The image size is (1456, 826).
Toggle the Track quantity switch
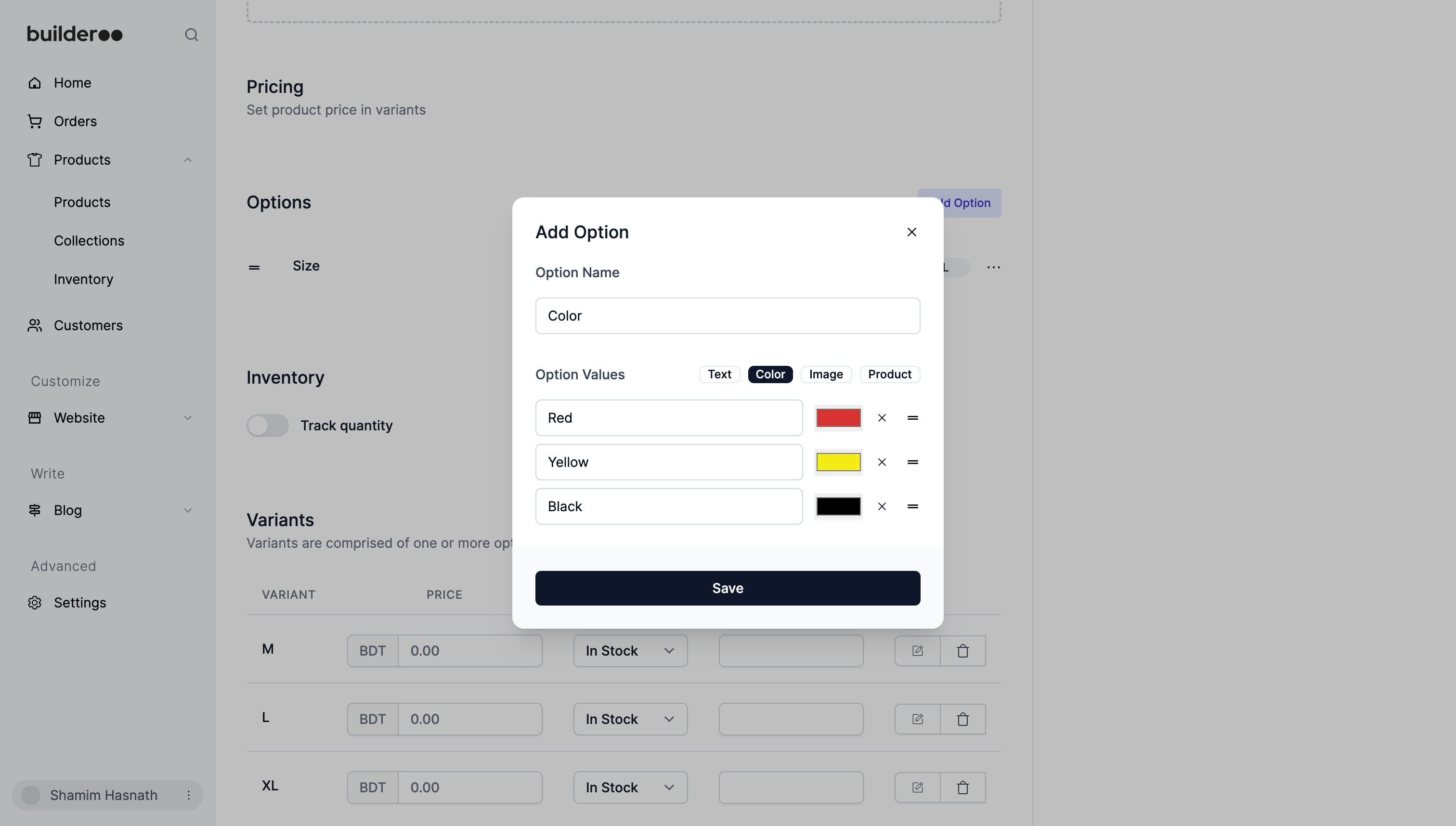[267, 426]
